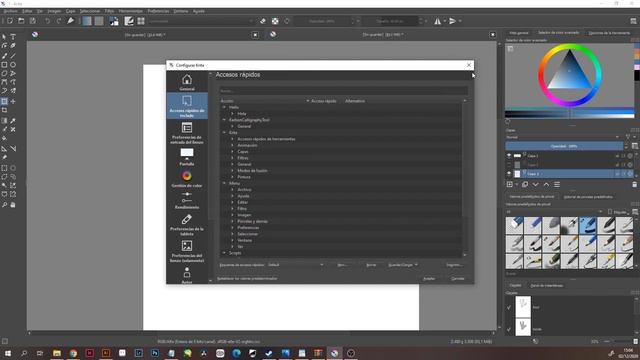640x360 pixels.
Task: Click the Aceptar button in dialog
Action: click(x=429, y=278)
